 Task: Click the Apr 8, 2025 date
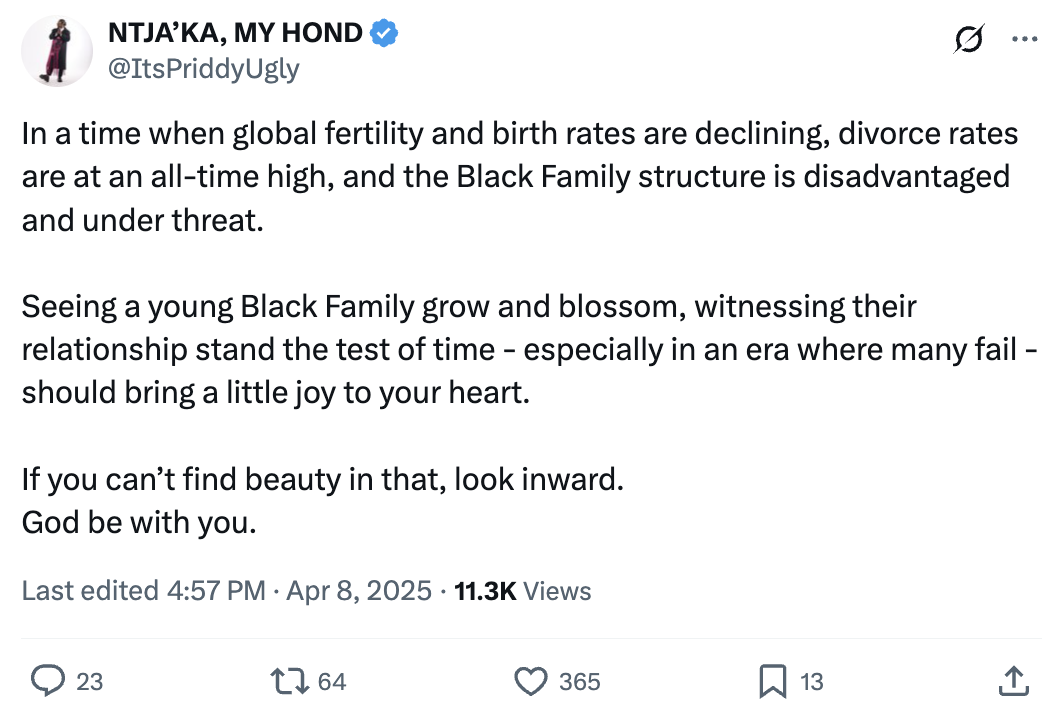tap(359, 591)
